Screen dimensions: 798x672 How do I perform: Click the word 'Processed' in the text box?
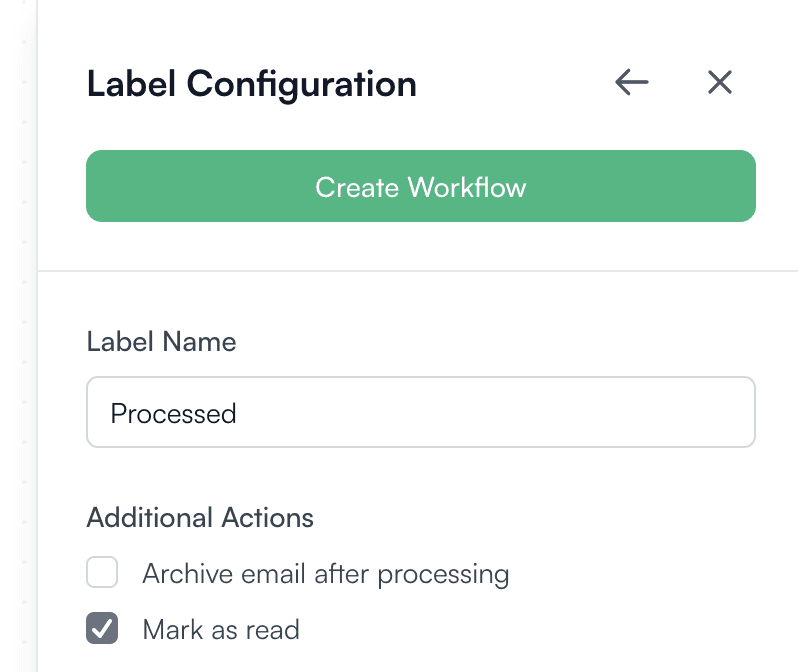173,413
